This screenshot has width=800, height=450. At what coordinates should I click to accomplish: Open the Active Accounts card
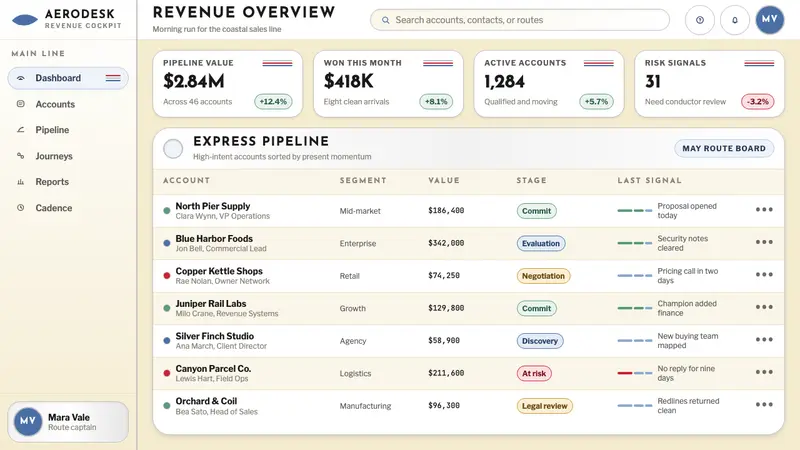[548, 84]
